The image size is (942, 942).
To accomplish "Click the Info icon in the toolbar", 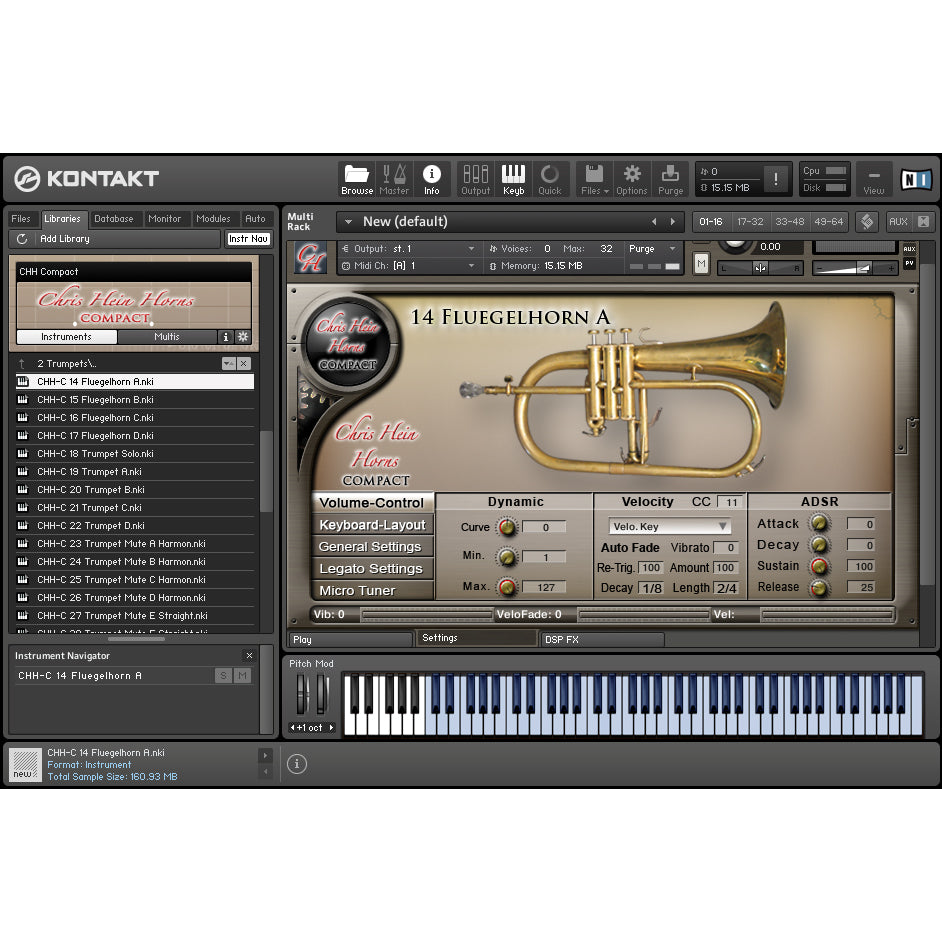I will (x=432, y=178).
